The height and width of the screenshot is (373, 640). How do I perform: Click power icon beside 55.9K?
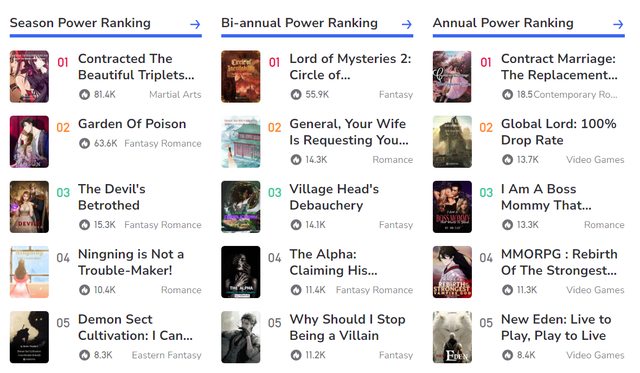tap(296, 95)
